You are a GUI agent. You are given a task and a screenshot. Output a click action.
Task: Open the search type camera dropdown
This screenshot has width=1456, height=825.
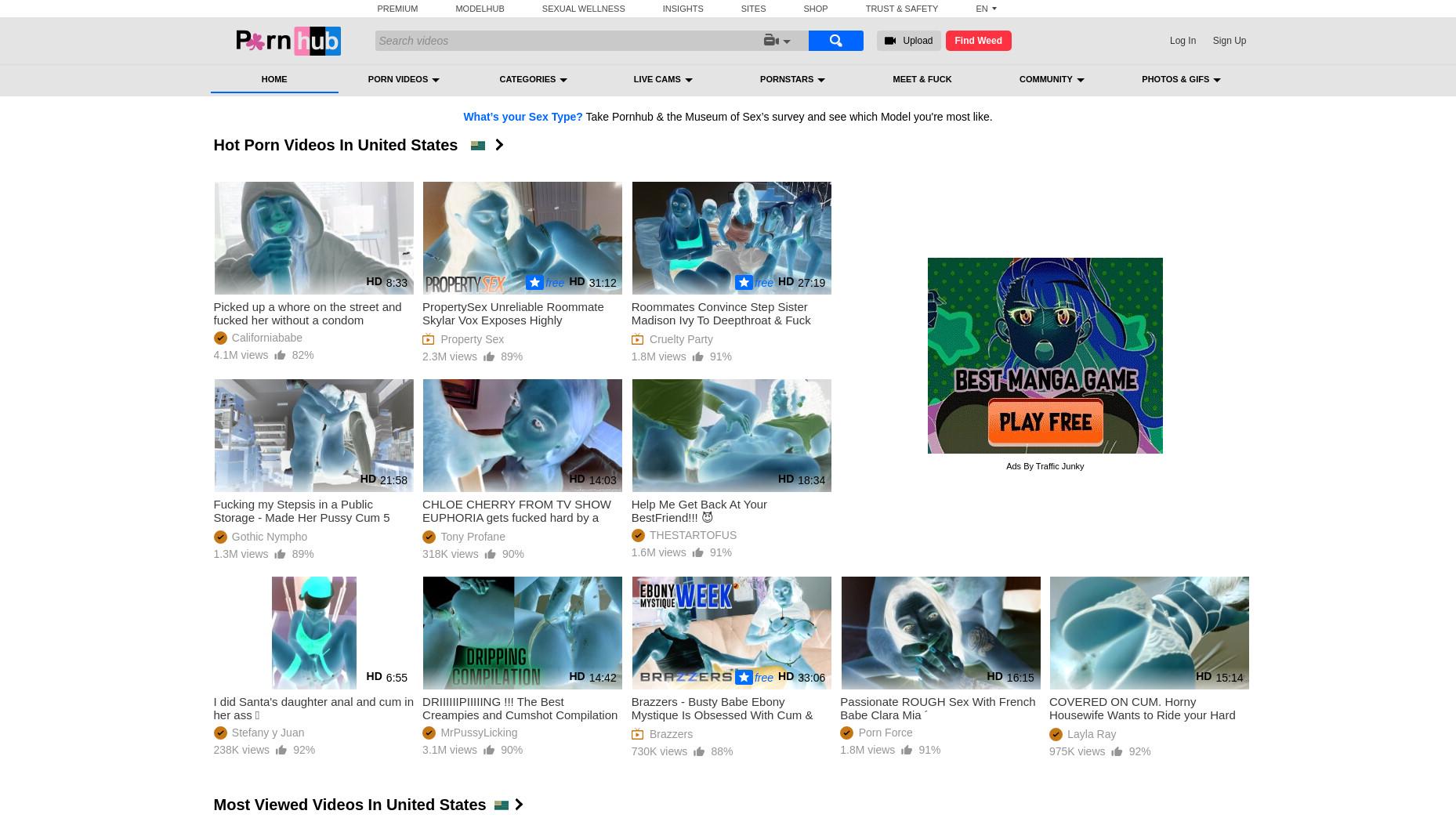[777, 41]
